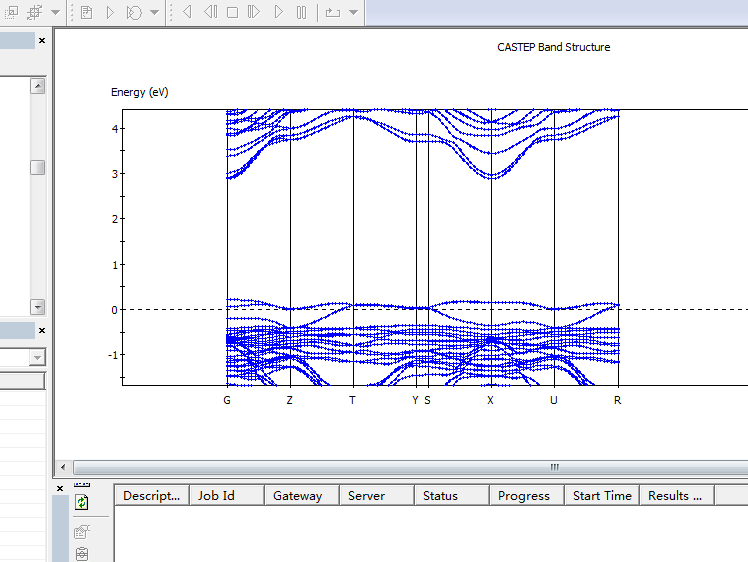Click the left arrow of chart horizontal scrollbar
This screenshot has width=748, height=562.
[63, 467]
